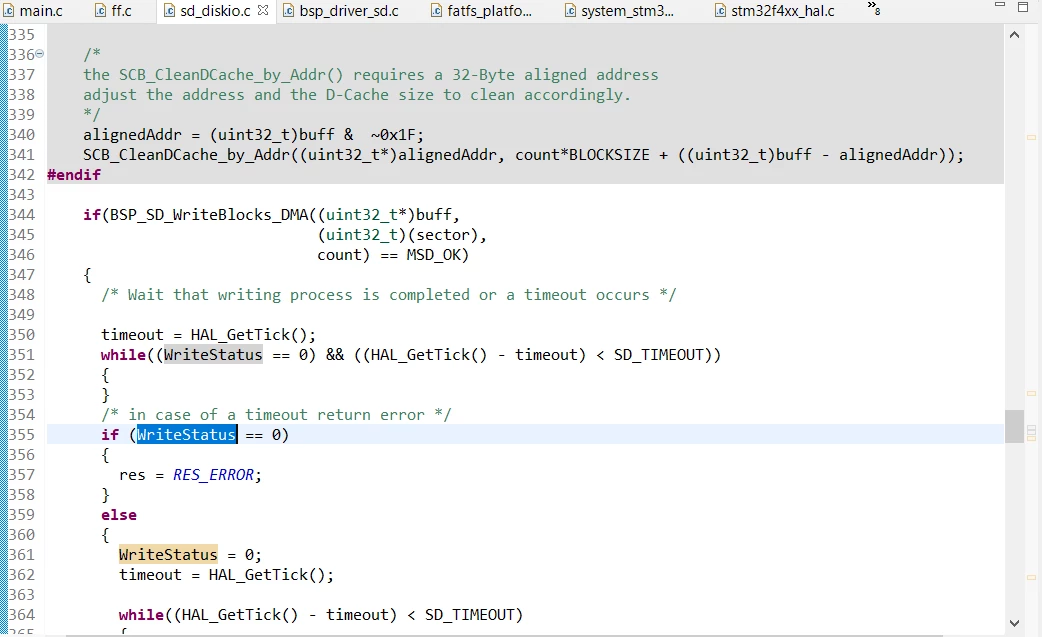Minimize the editor area
The width and height of the screenshot is (1042, 637).
point(999,5)
